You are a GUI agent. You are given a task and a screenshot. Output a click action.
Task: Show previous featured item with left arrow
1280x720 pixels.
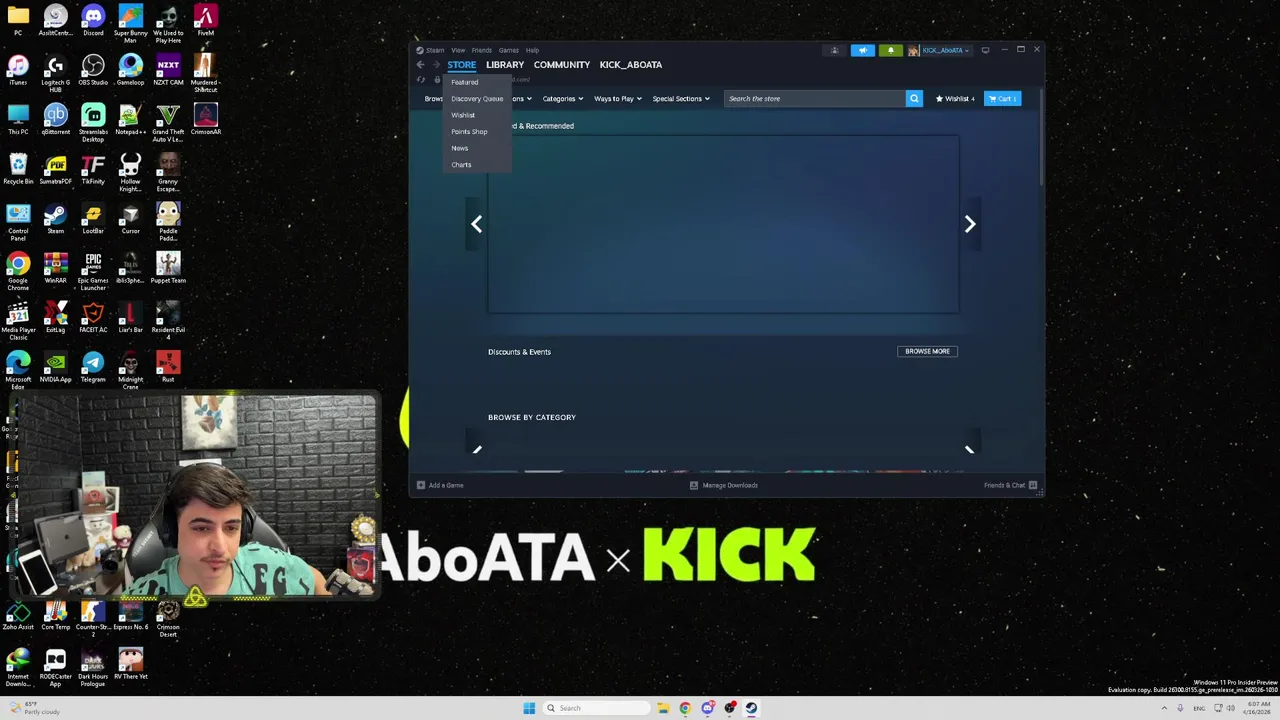[x=477, y=224]
